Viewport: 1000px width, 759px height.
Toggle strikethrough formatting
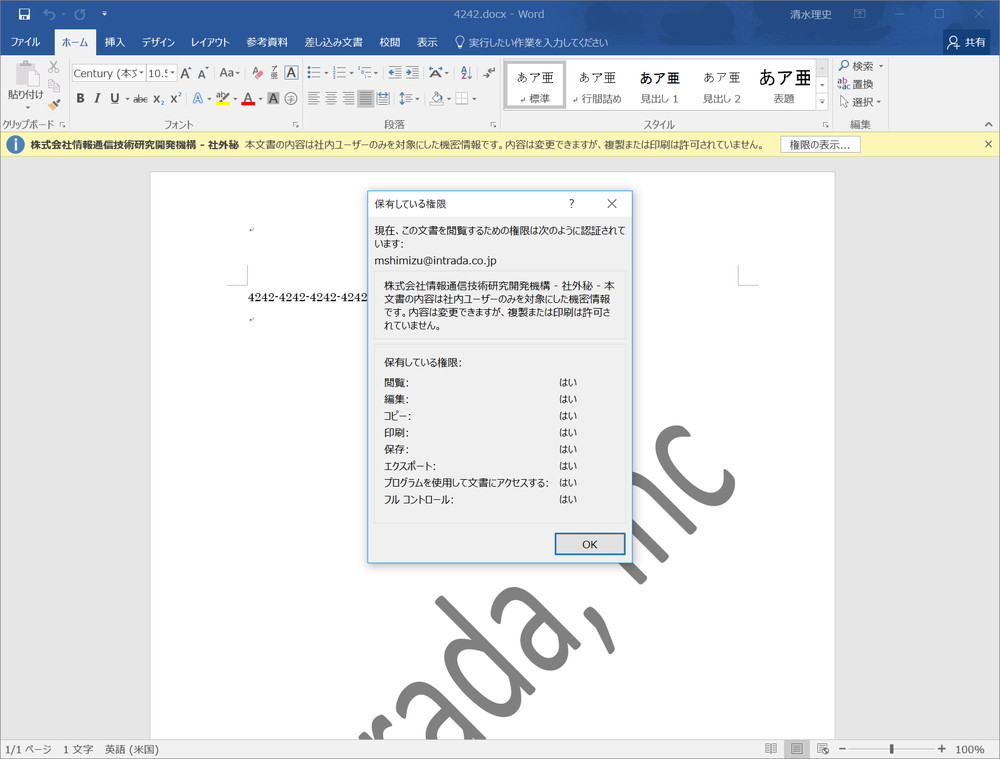(x=140, y=98)
